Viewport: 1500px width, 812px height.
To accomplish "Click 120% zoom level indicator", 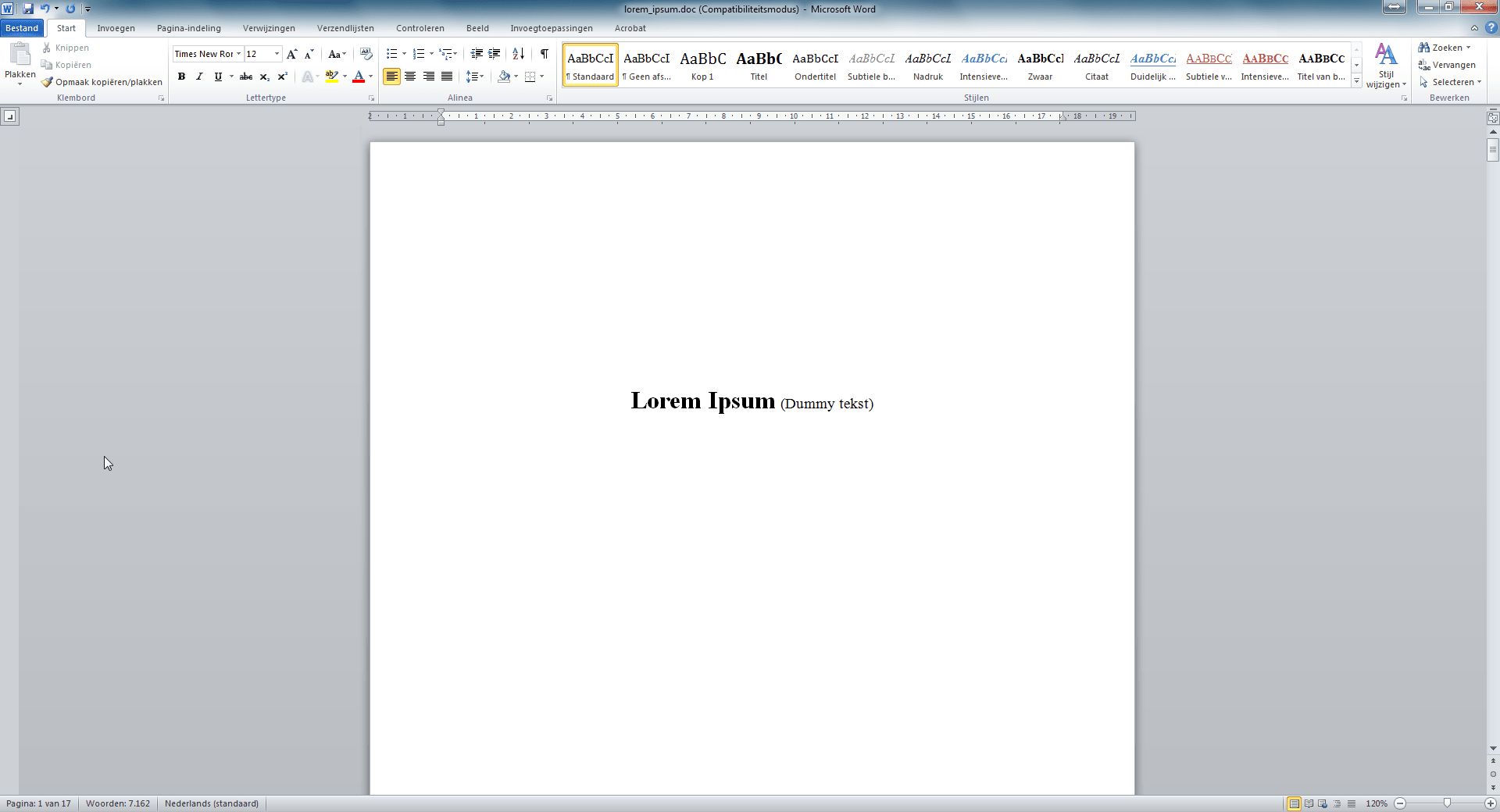I will pos(1377,803).
